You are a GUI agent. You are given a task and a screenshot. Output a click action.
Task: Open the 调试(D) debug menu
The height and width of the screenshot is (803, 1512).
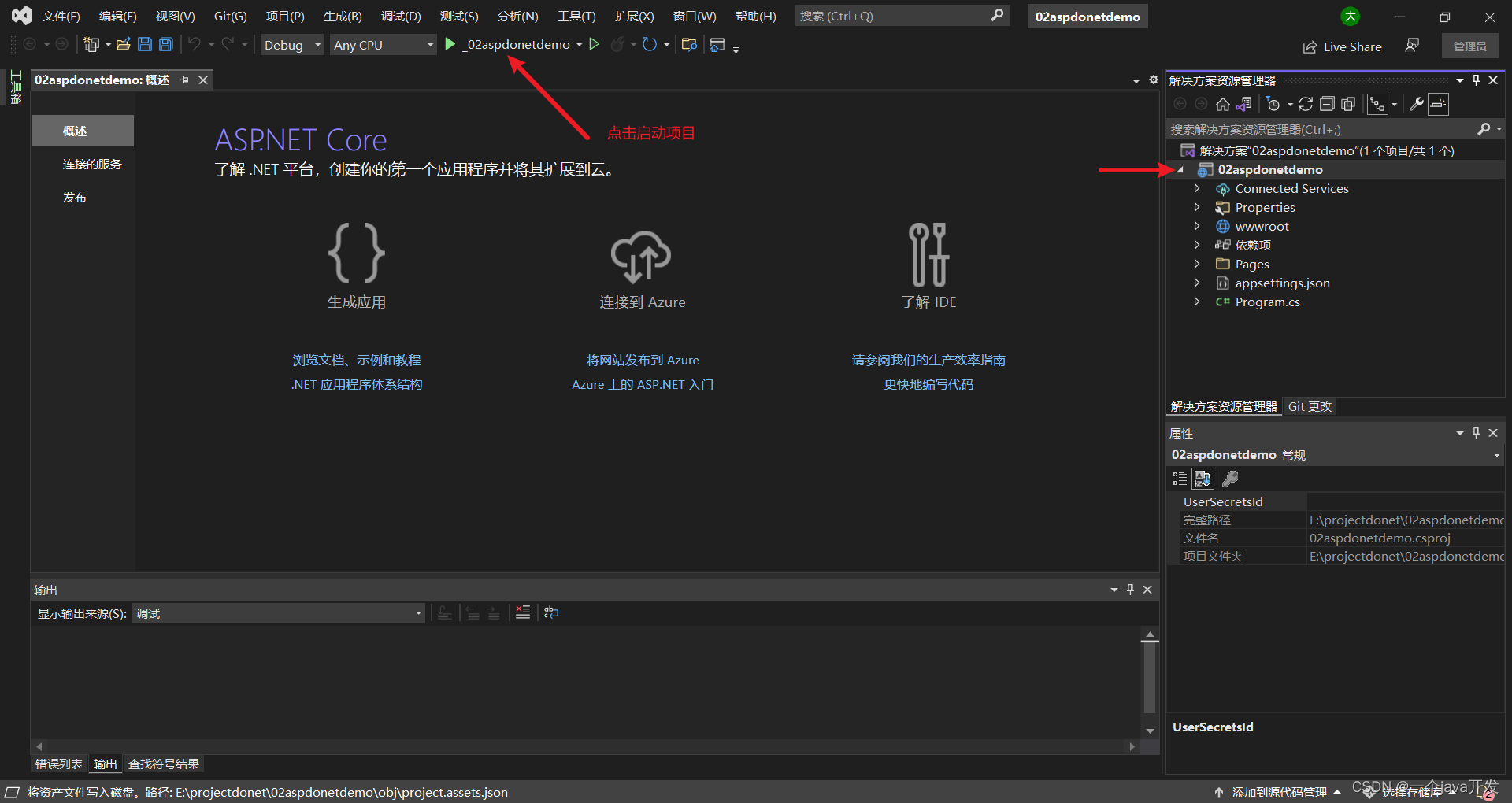401,16
